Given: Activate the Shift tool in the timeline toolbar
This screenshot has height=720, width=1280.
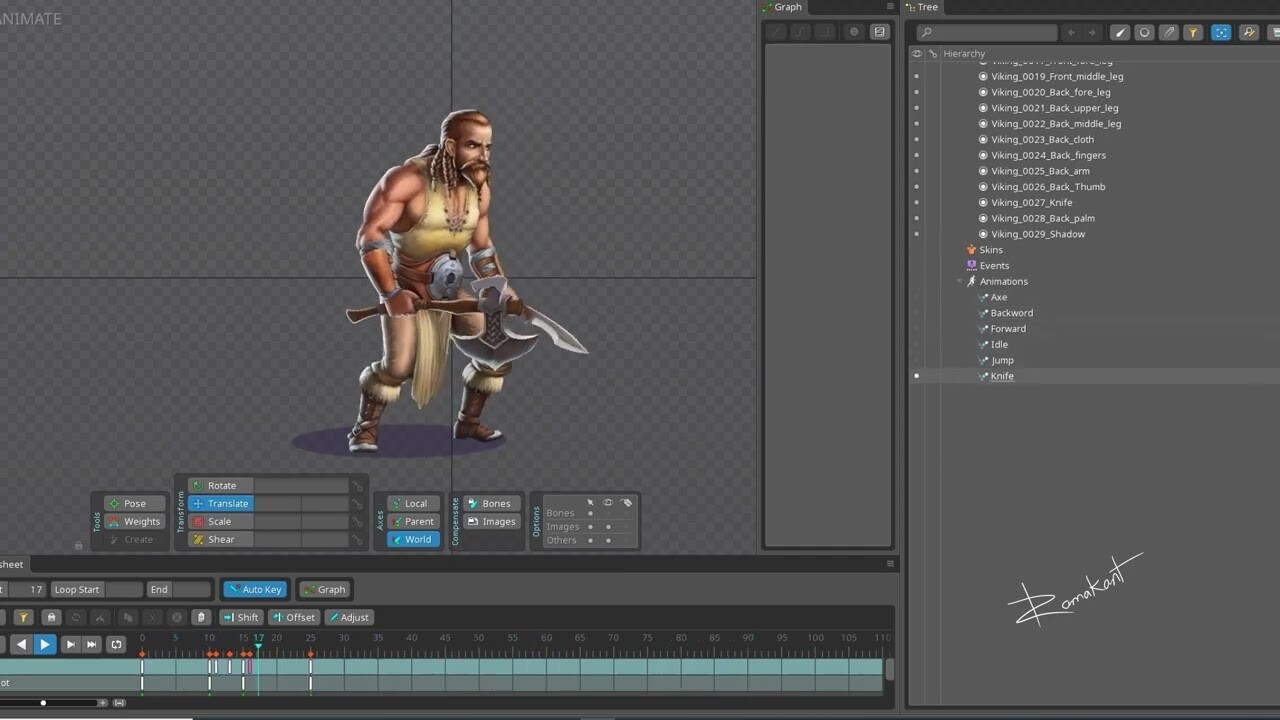Looking at the screenshot, I should click(241, 617).
